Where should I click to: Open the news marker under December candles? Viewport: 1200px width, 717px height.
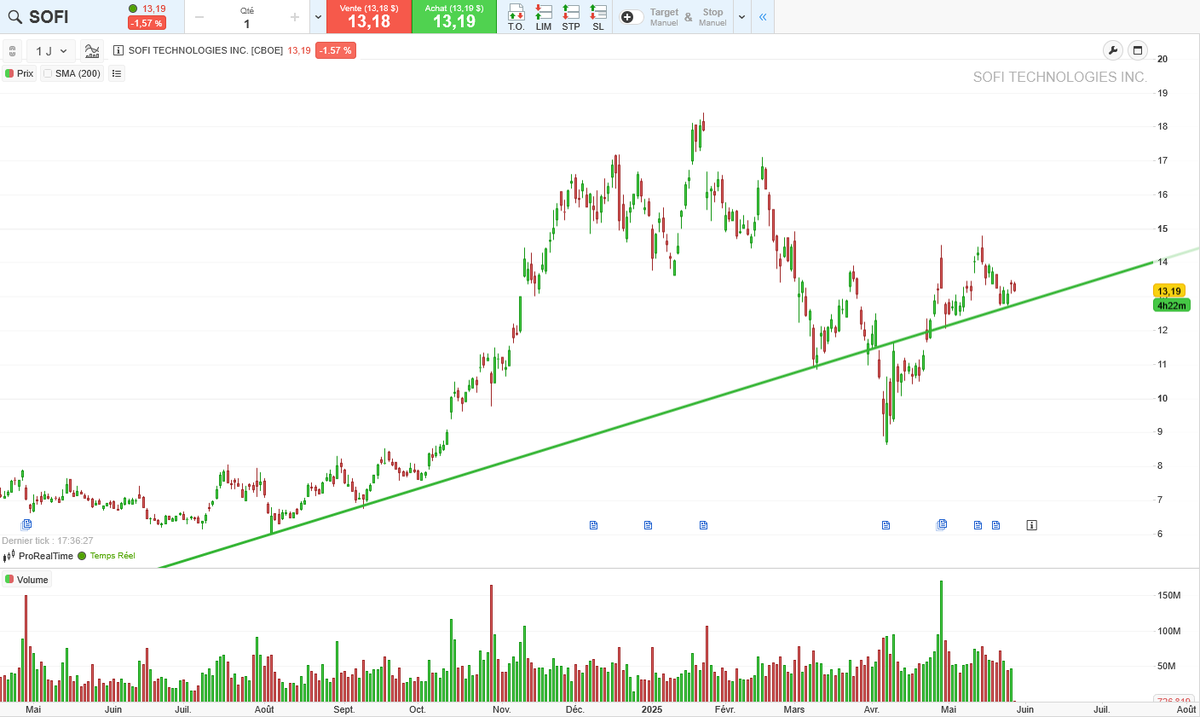(593, 525)
